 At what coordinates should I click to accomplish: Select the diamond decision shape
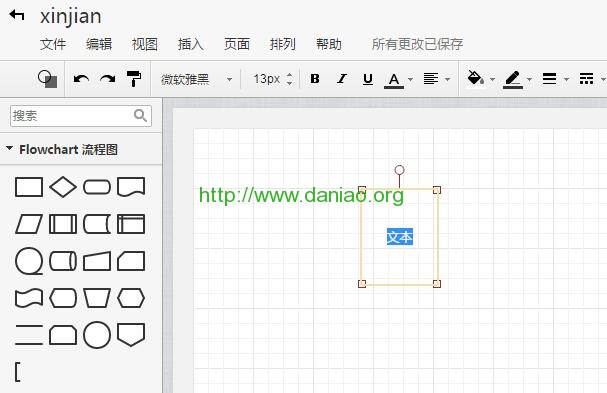coord(63,187)
